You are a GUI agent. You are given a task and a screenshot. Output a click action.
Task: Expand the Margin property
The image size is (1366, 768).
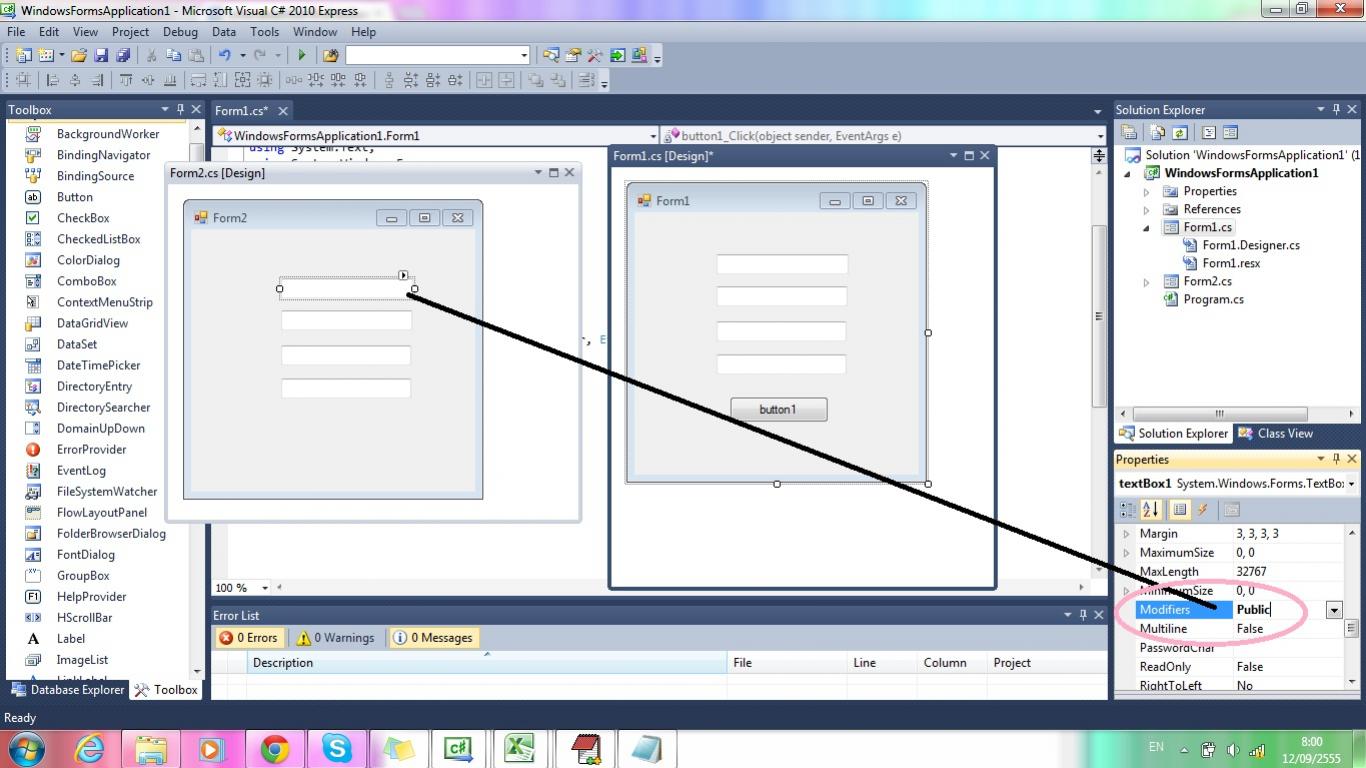coord(1127,534)
